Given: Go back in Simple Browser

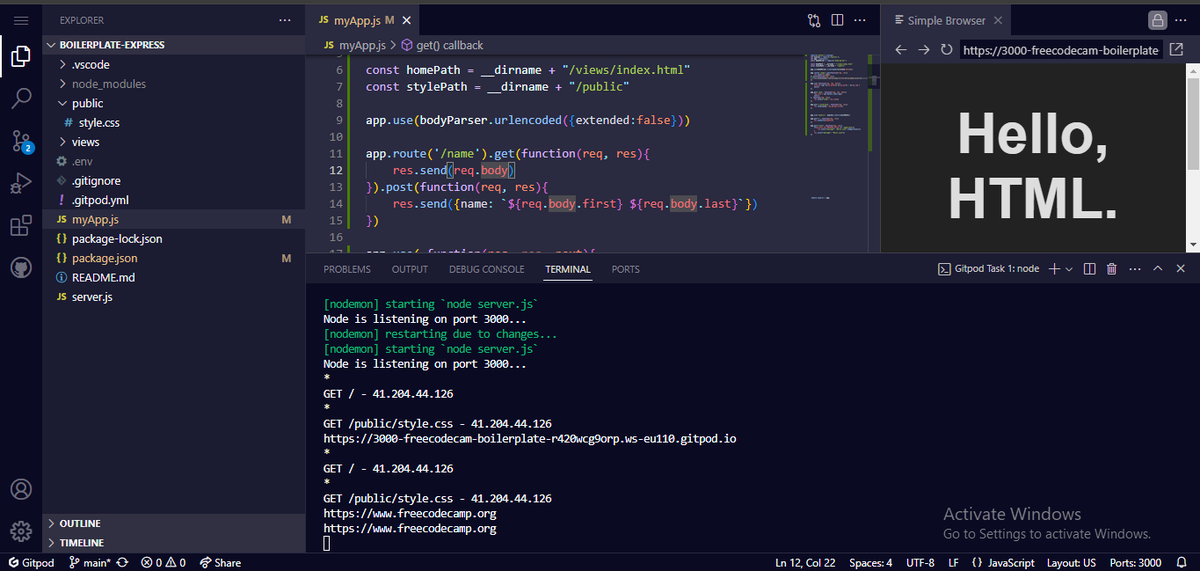Looking at the screenshot, I should (900, 50).
